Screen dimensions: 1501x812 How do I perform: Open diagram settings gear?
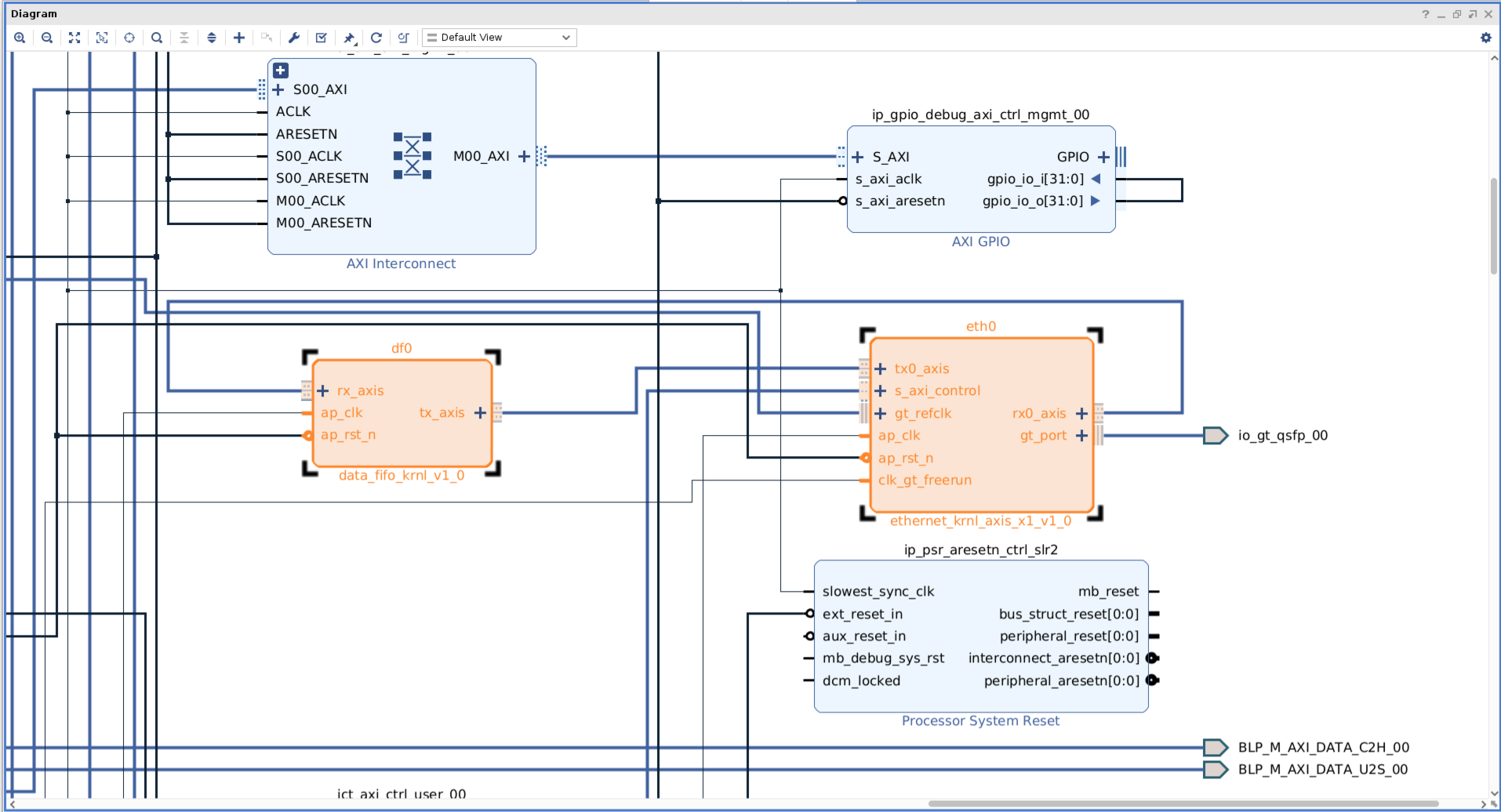click(x=1485, y=38)
